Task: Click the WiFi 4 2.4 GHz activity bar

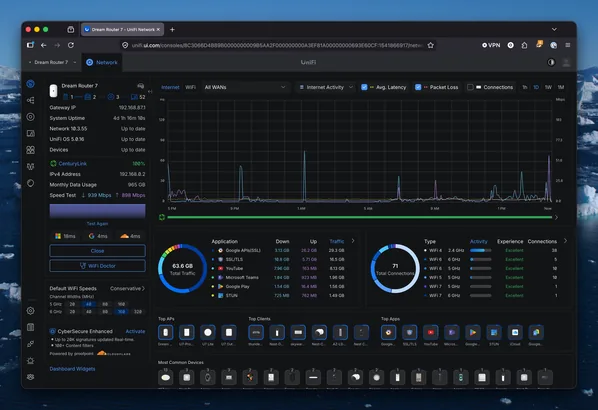Action: pos(481,251)
